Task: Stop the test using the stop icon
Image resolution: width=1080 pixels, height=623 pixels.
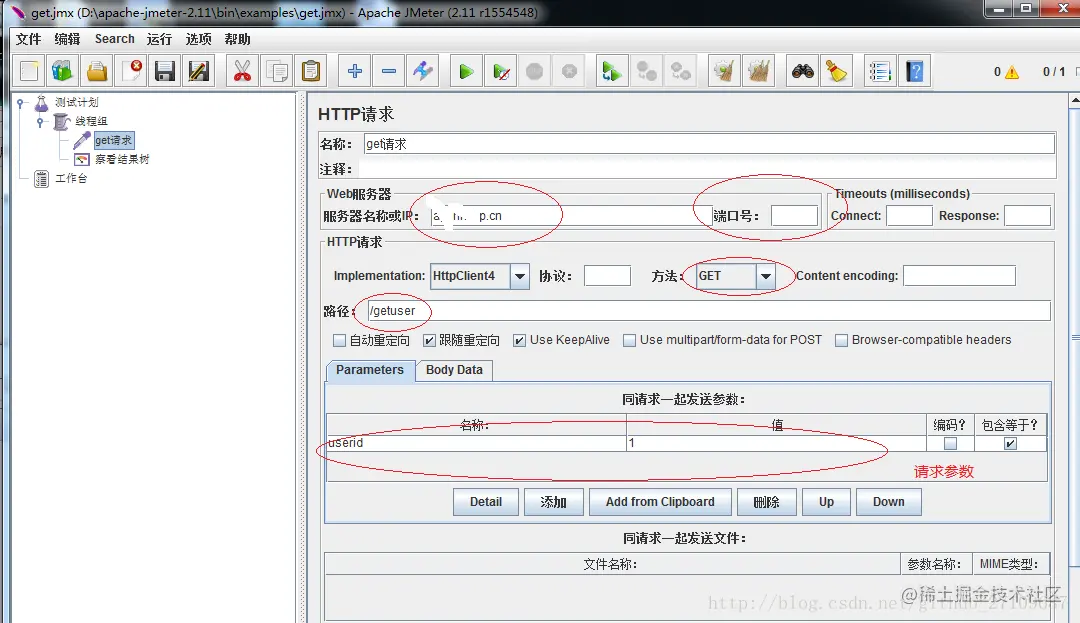Action: (536, 71)
